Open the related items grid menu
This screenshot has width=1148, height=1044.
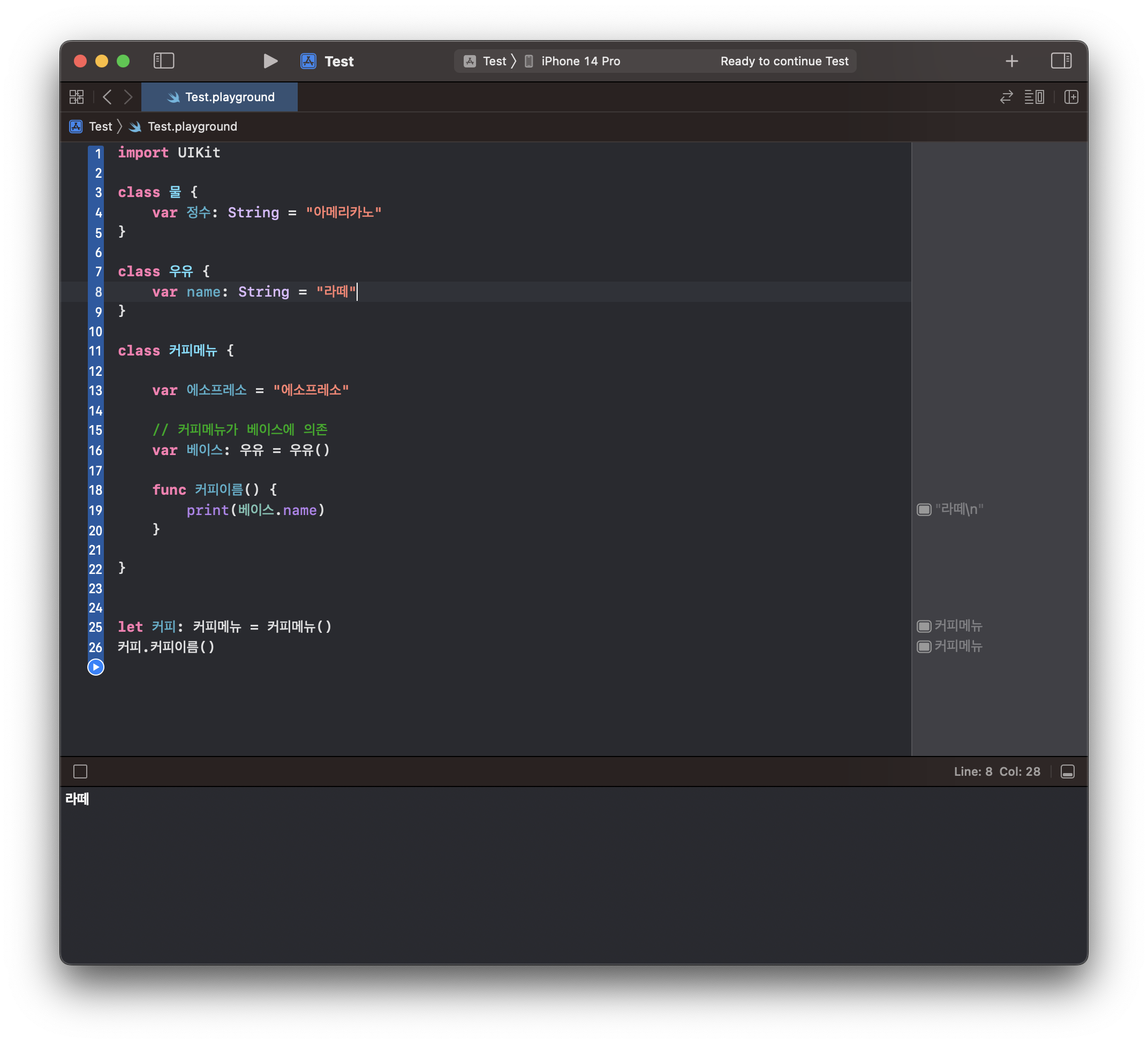coord(77,97)
